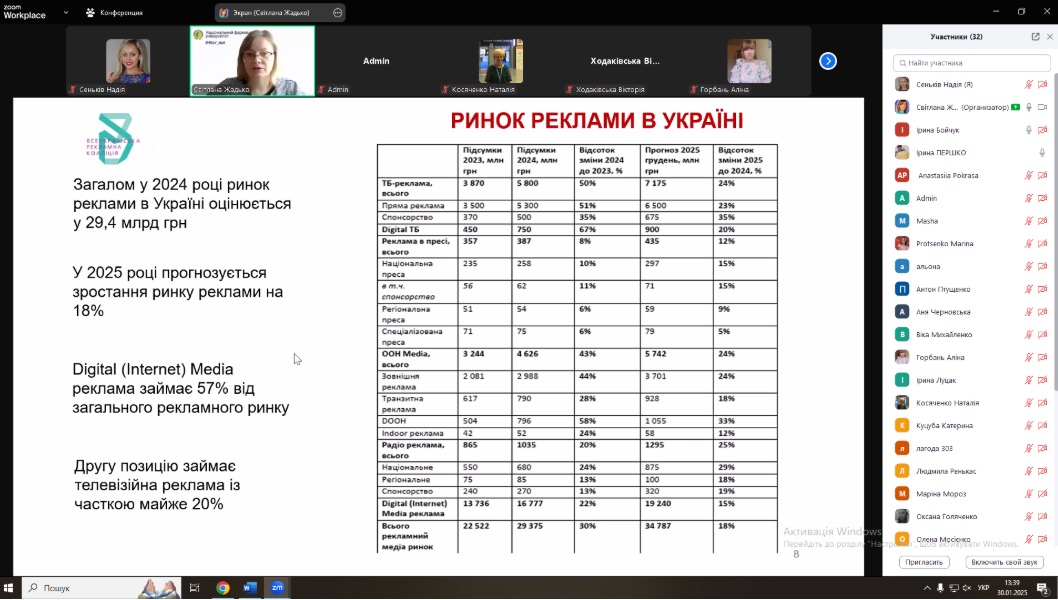The height and width of the screenshot is (600, 1058).
Task: Open more options on the screen share tab
Action: pos(337,12)
